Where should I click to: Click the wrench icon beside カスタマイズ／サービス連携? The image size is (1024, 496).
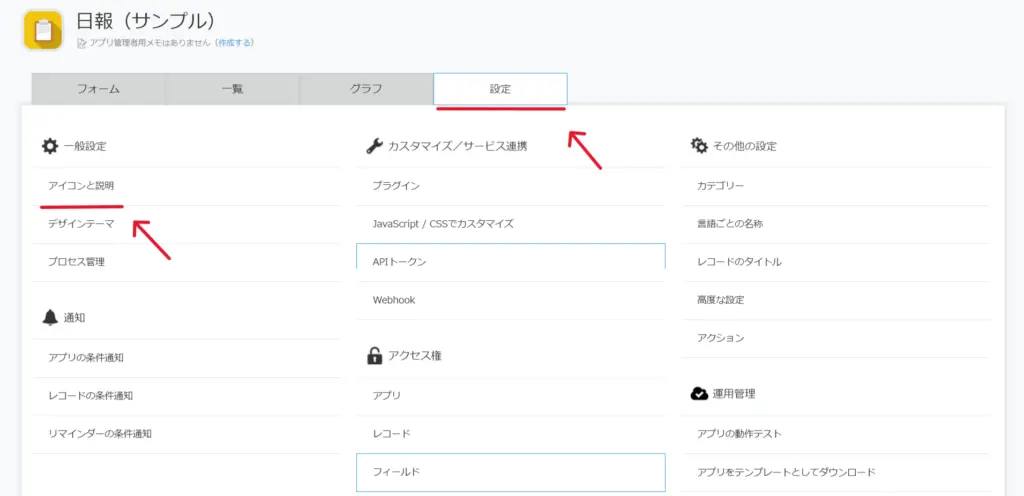[374, 146]
